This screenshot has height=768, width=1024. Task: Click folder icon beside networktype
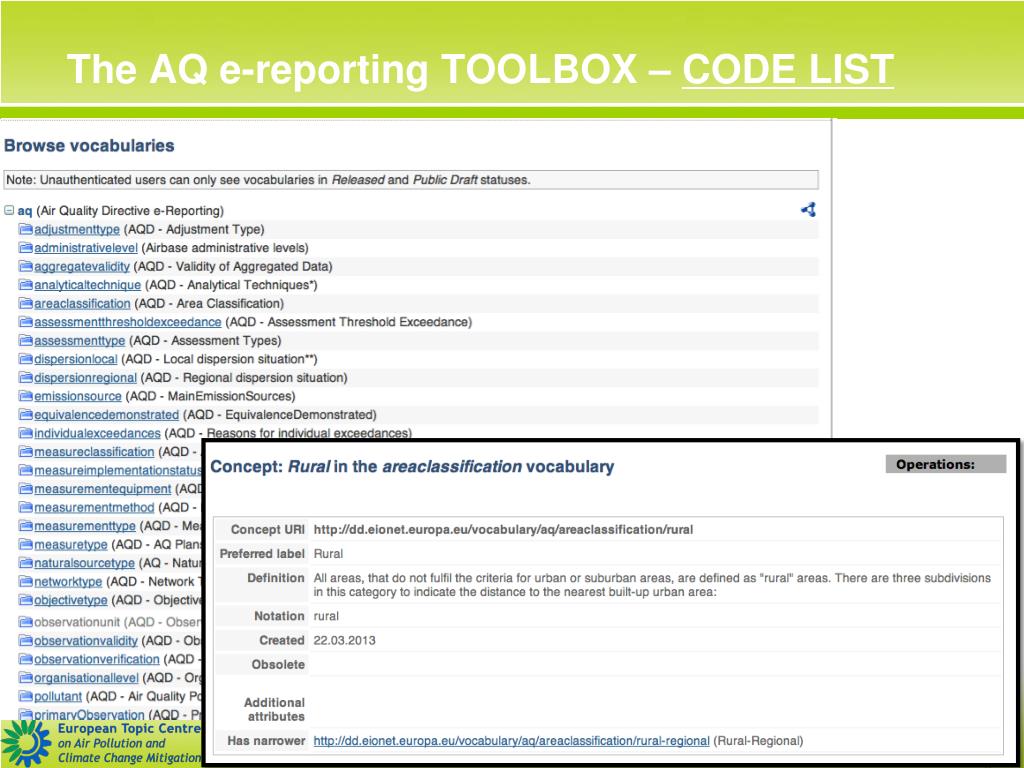pyautogui.click(x=25, y=581)
